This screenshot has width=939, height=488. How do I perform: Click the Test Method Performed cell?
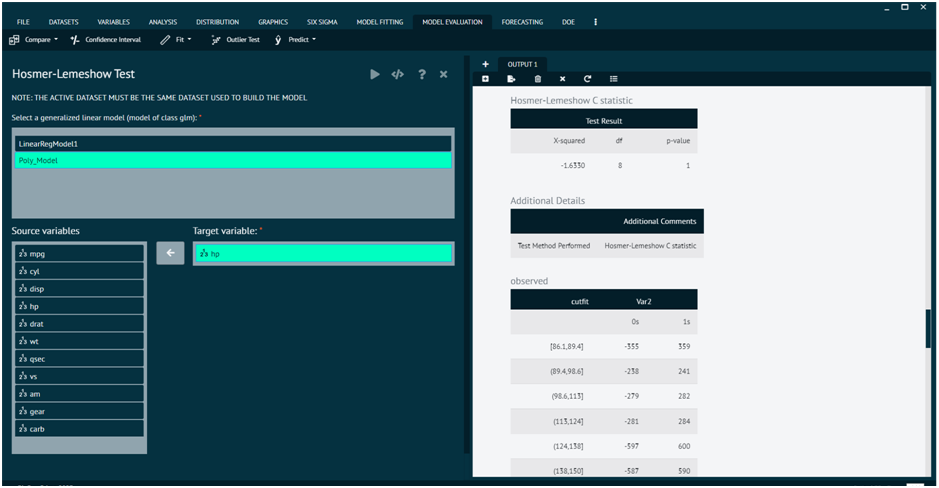[x=553, y=245]
